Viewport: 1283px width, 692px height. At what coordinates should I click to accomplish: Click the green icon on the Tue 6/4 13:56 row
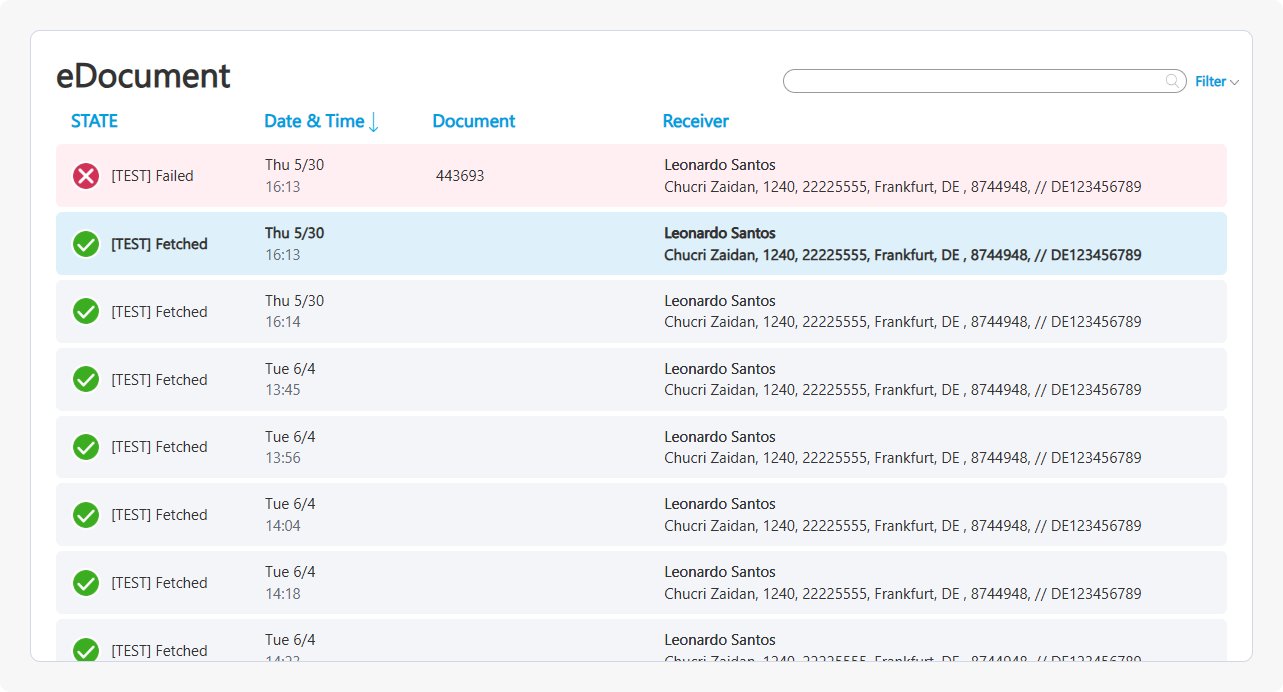(85, 447)
